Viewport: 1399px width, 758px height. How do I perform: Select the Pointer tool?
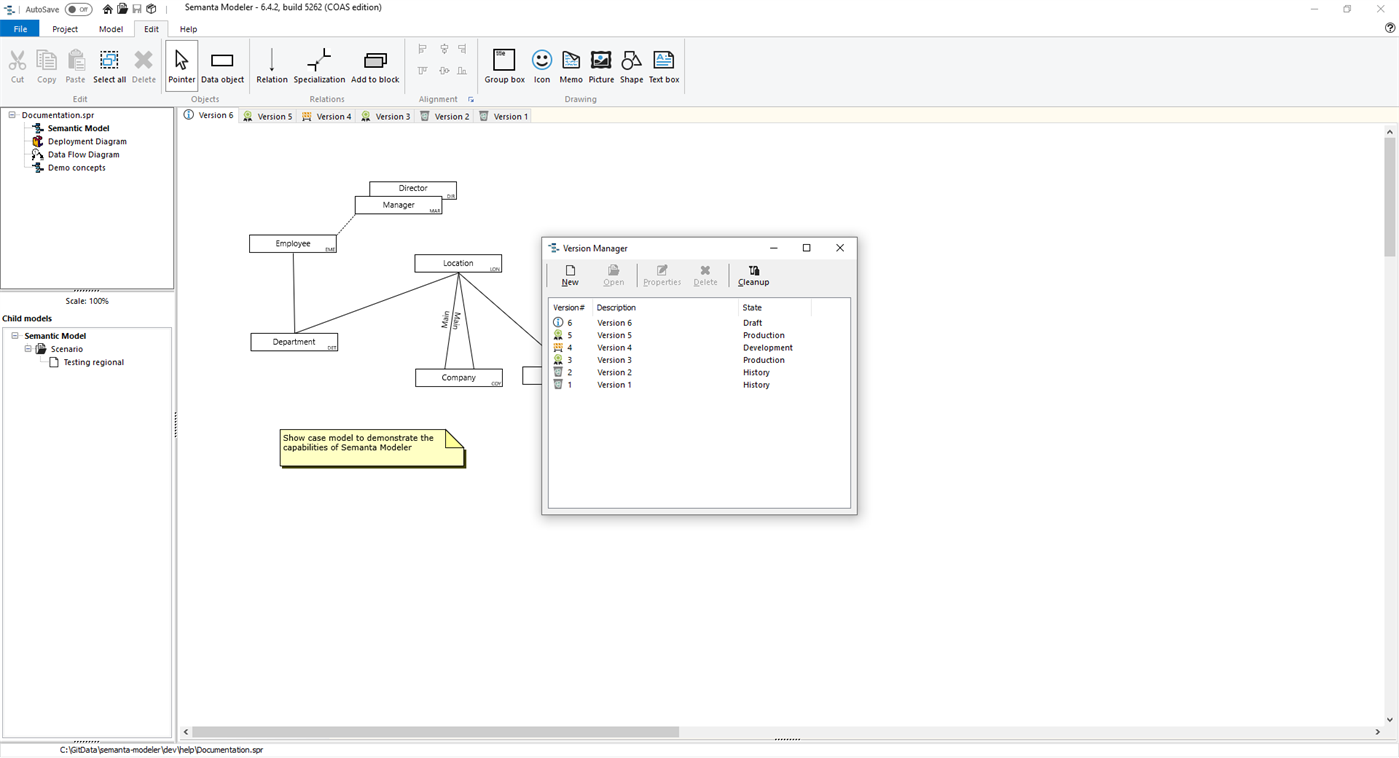181,63
